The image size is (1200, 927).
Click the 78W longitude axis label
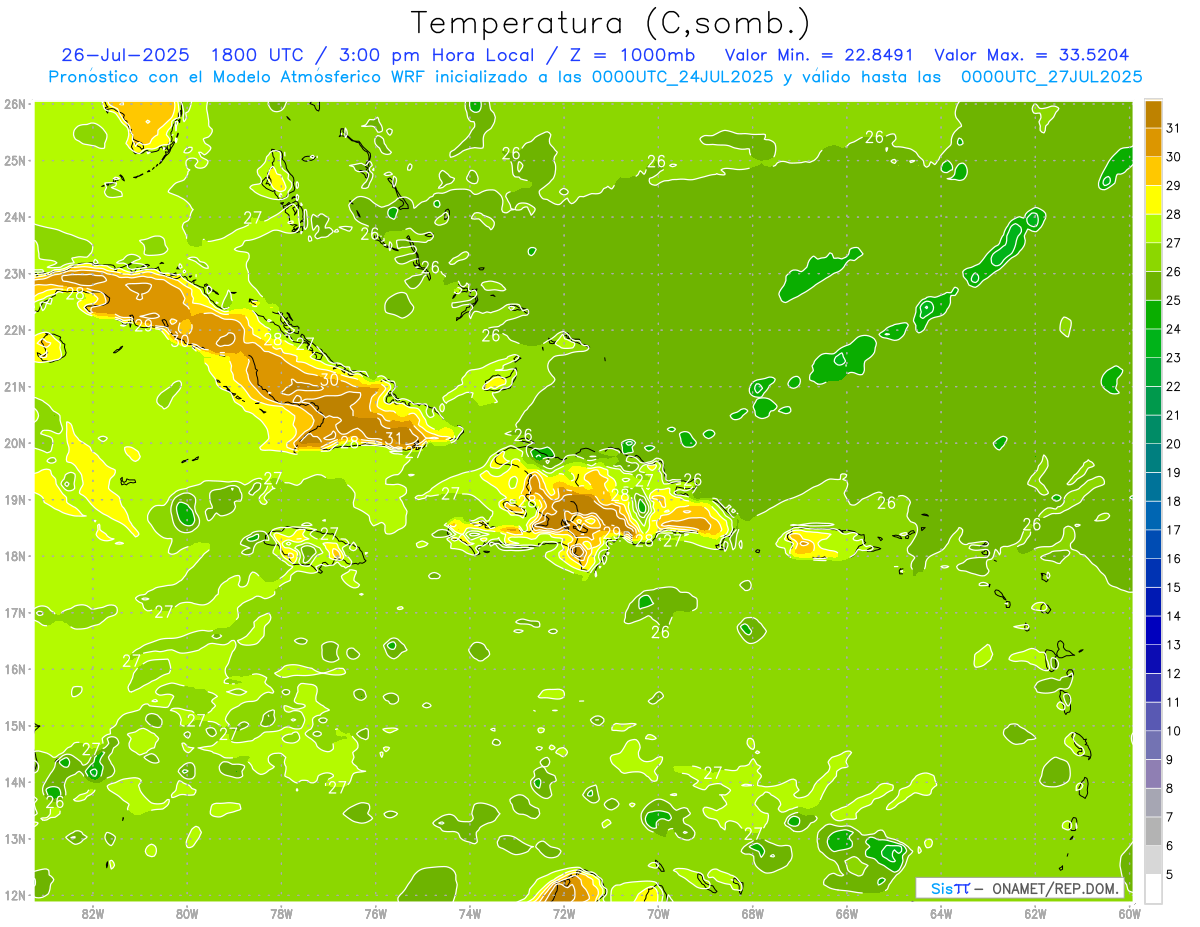point(281,913)
